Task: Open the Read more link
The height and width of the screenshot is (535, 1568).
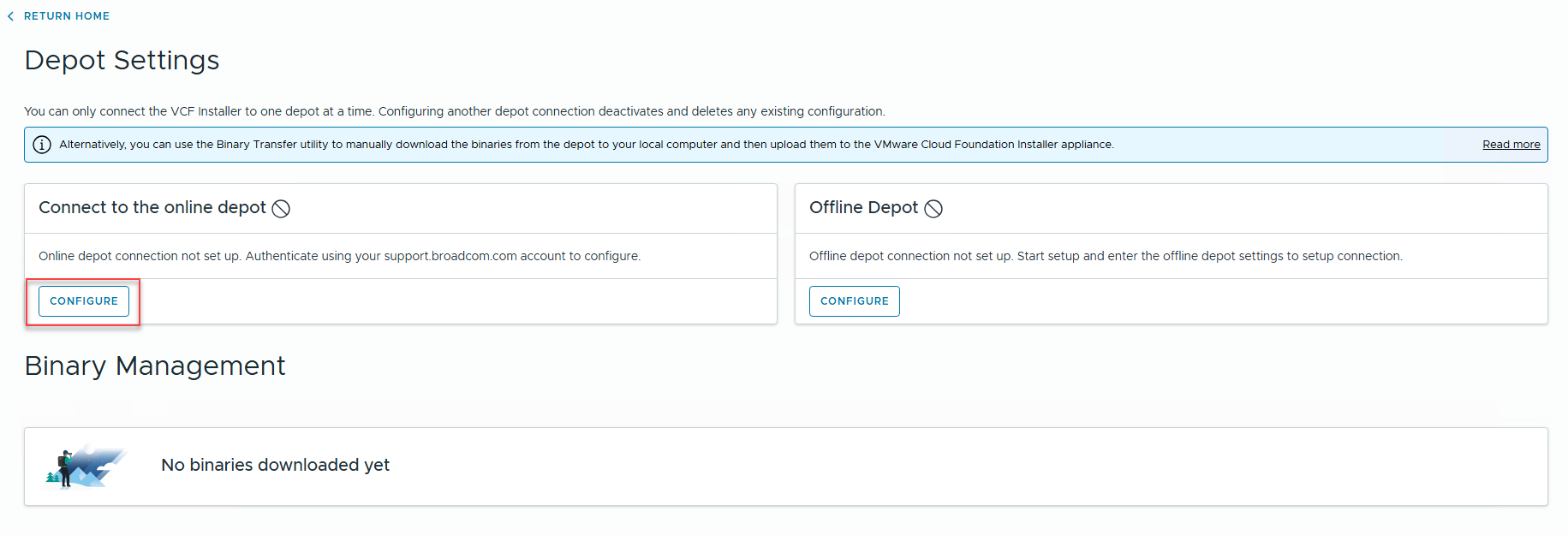Action: pyautogui.click(x=1511, y=145)
